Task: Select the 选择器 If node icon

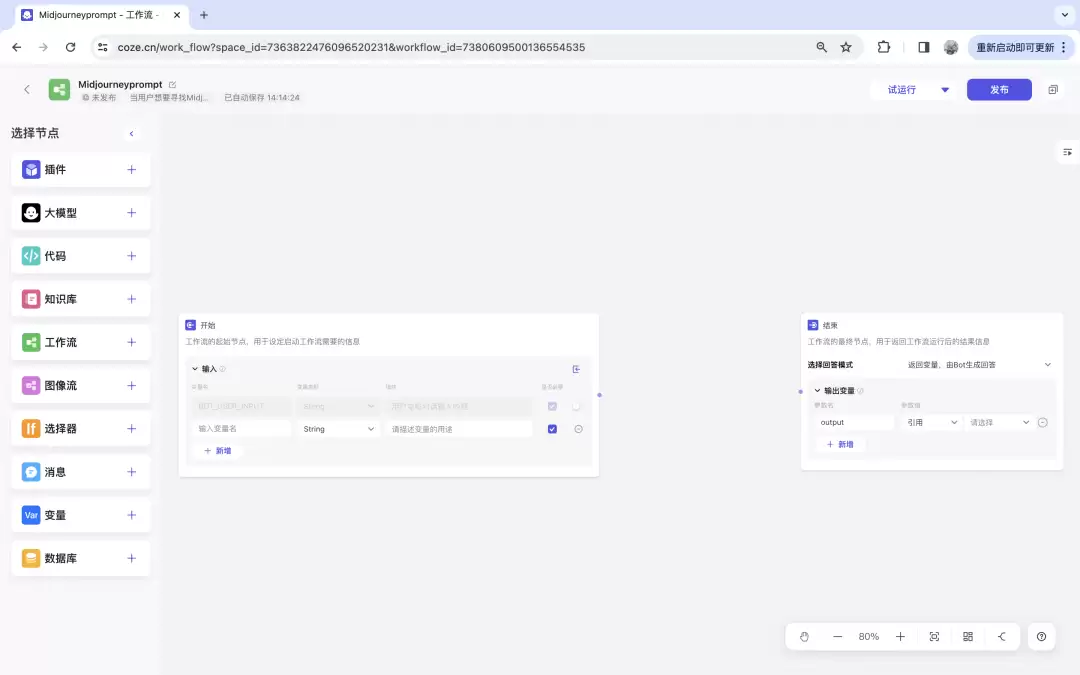Action: coord(31,428)
